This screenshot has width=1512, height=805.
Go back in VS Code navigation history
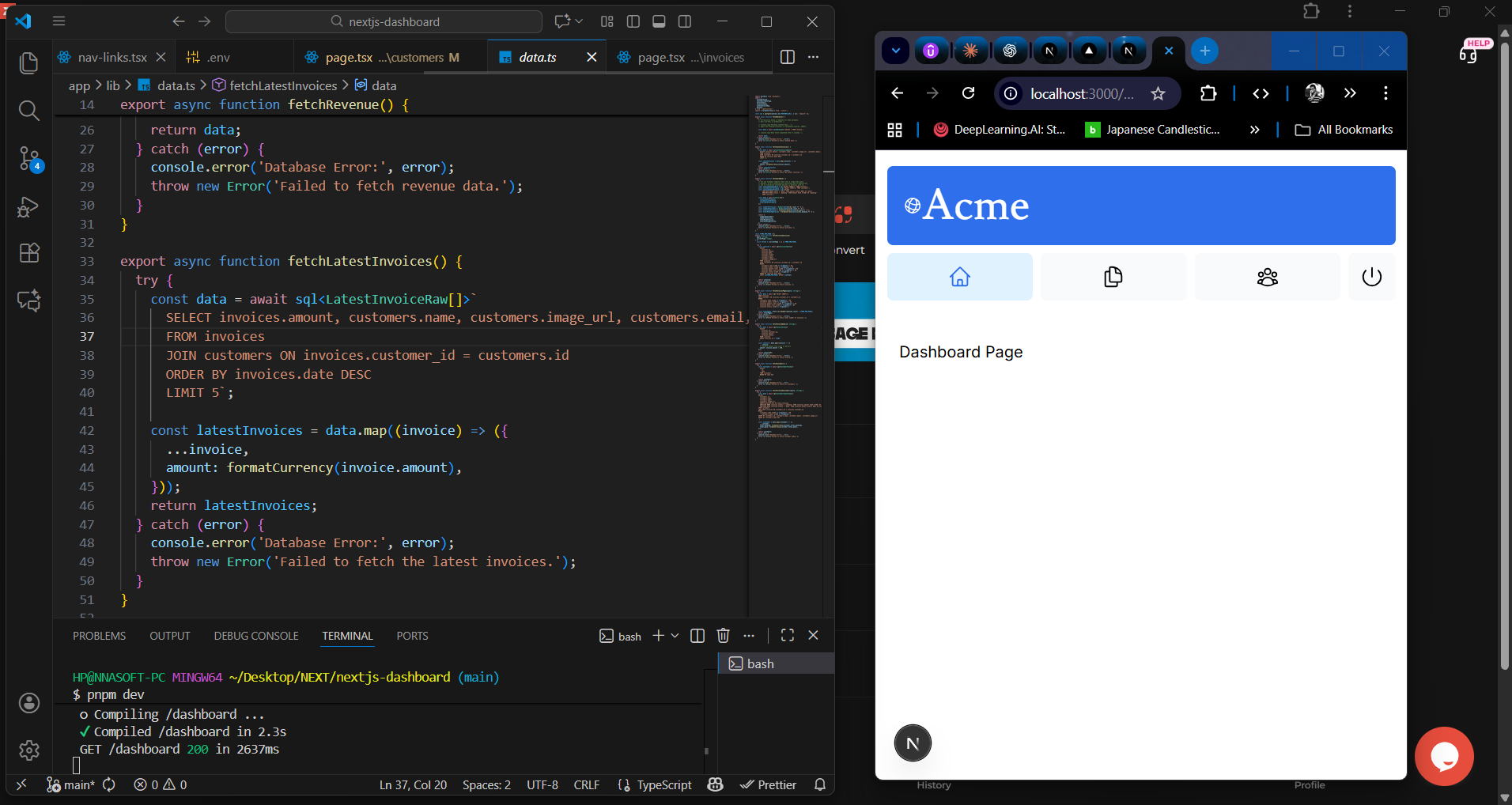click(x=179, y=21)
